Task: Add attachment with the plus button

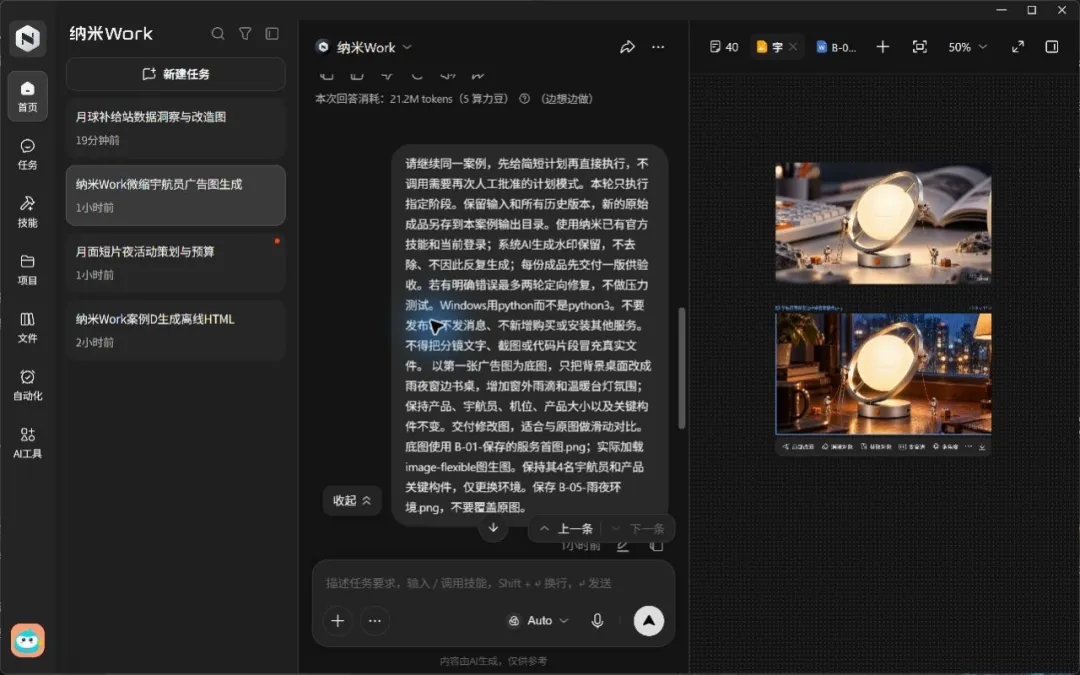Action: tap(338, 621)
